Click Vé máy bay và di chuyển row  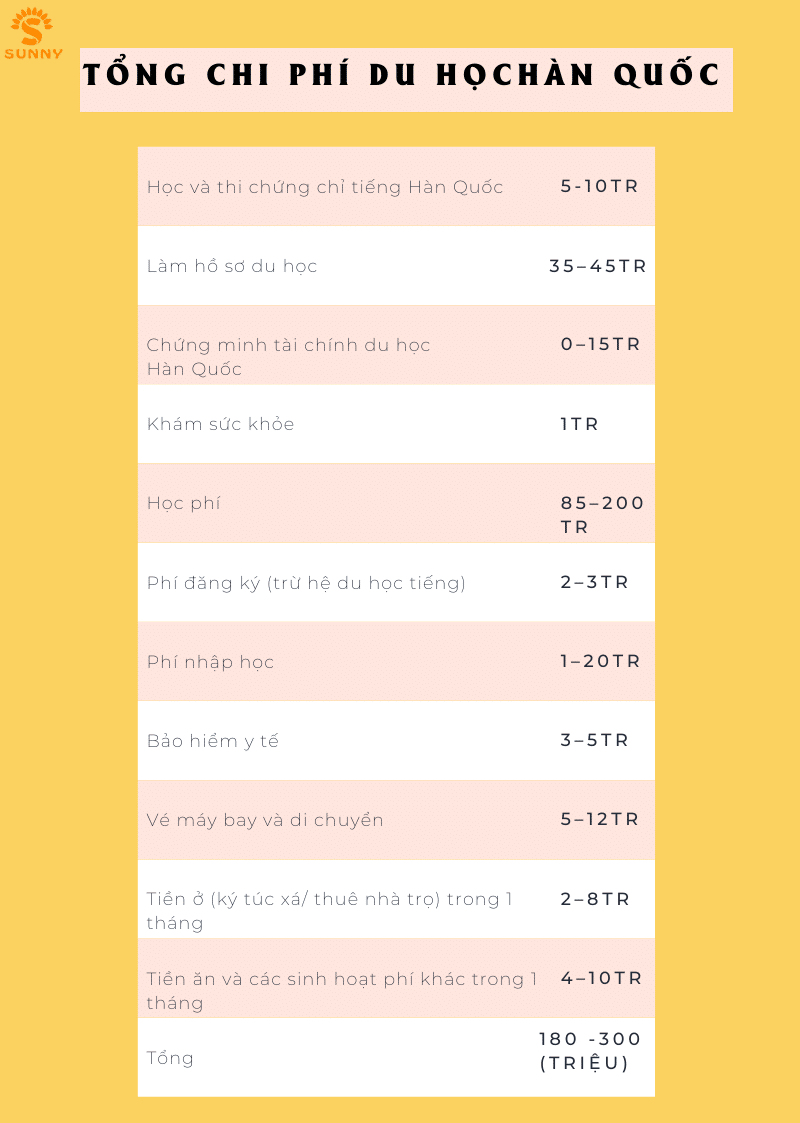pyautogui.click(x=396, y=819)
